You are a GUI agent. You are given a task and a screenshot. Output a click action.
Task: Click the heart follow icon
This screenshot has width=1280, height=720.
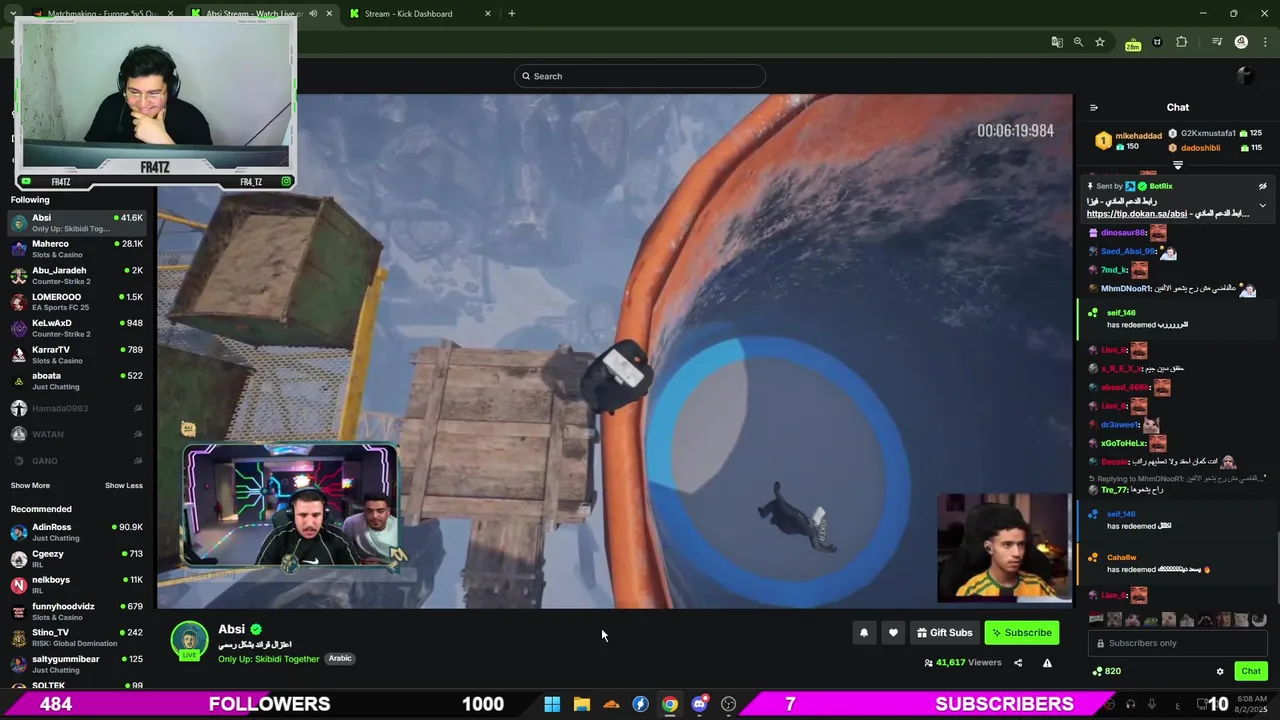(x=893, y=632)
